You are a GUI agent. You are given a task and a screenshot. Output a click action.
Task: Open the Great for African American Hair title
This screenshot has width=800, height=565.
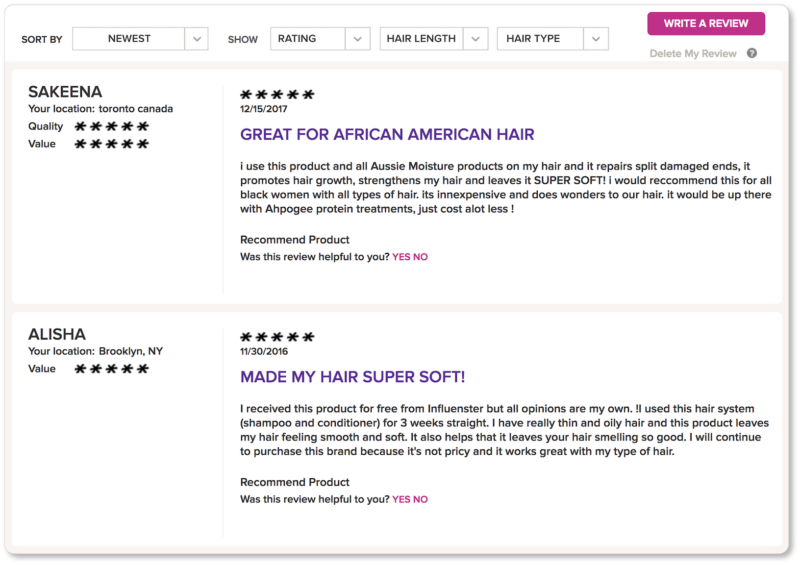point(387,134)
